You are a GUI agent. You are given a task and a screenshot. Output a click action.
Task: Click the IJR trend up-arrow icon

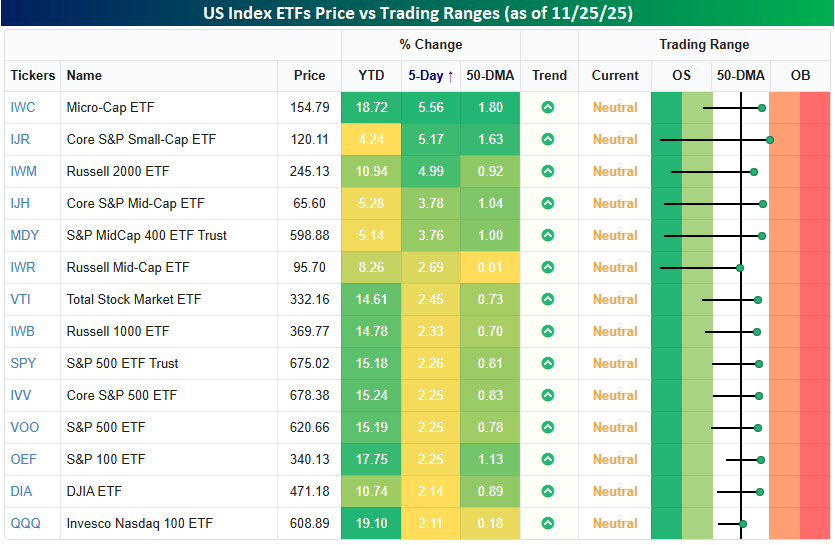point(548,140)
